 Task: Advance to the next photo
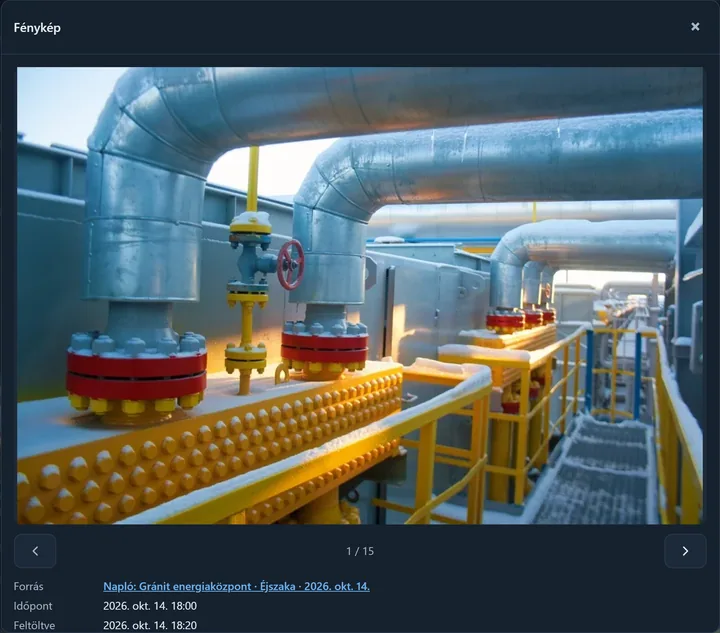[x=685, y=550]
